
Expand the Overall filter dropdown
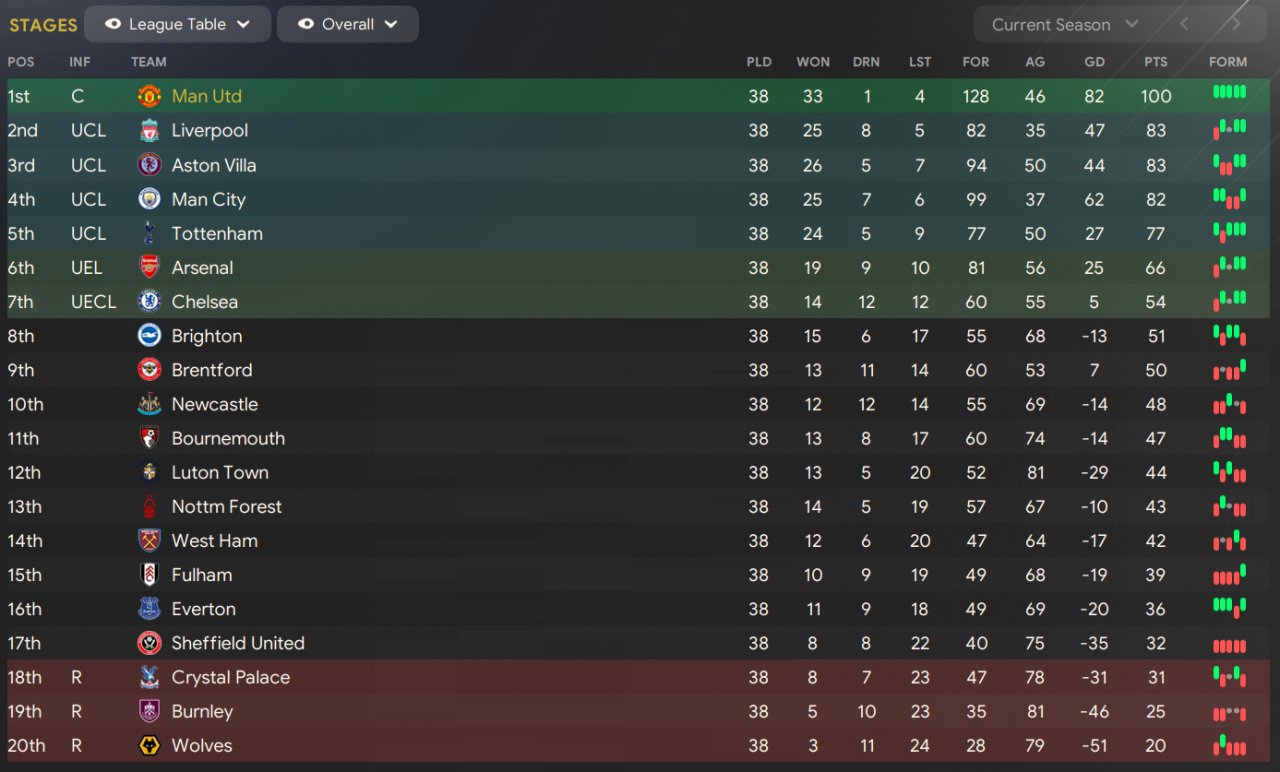click(x=348, y=24)
